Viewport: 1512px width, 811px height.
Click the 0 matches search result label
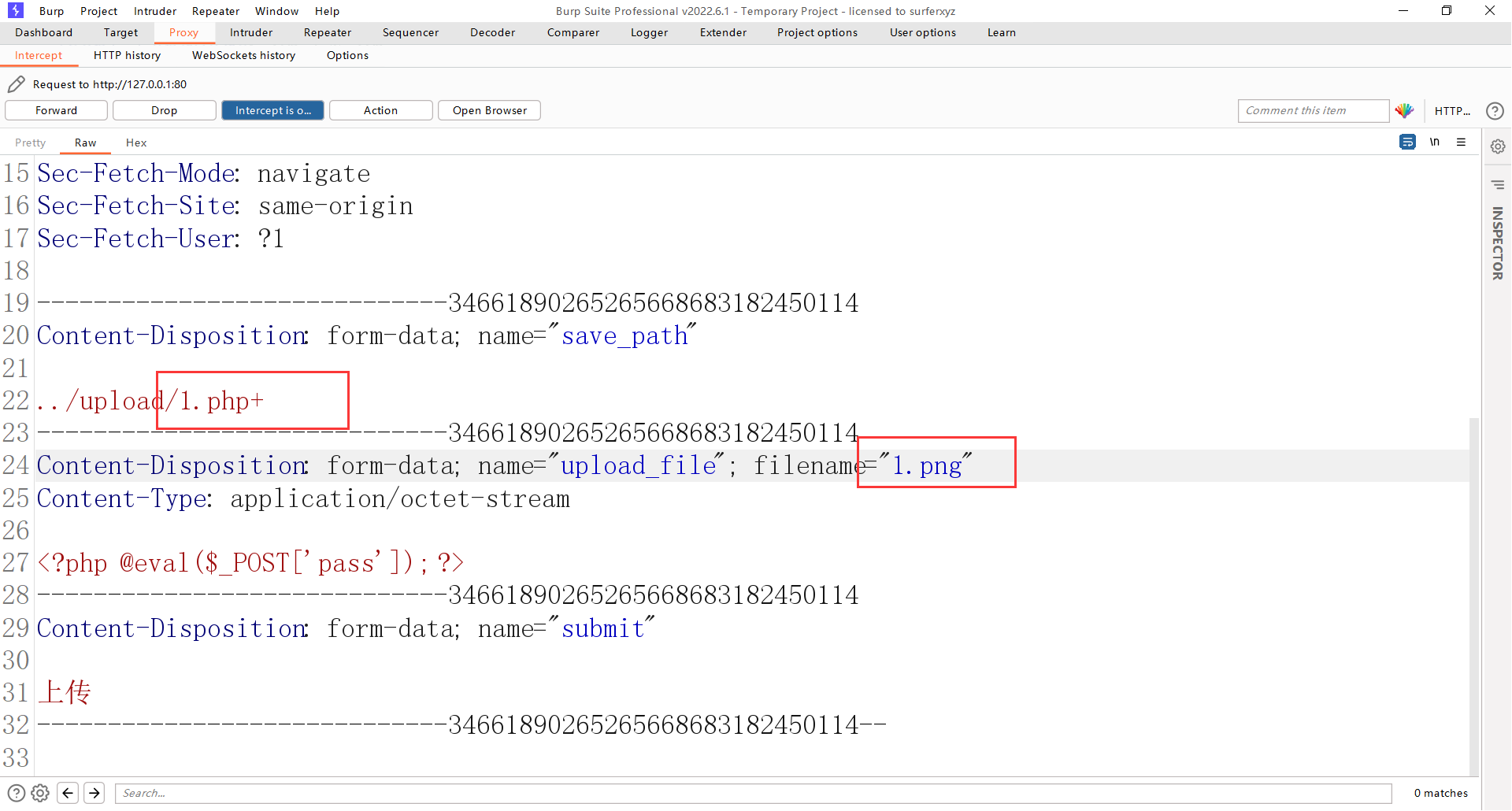1440,793
